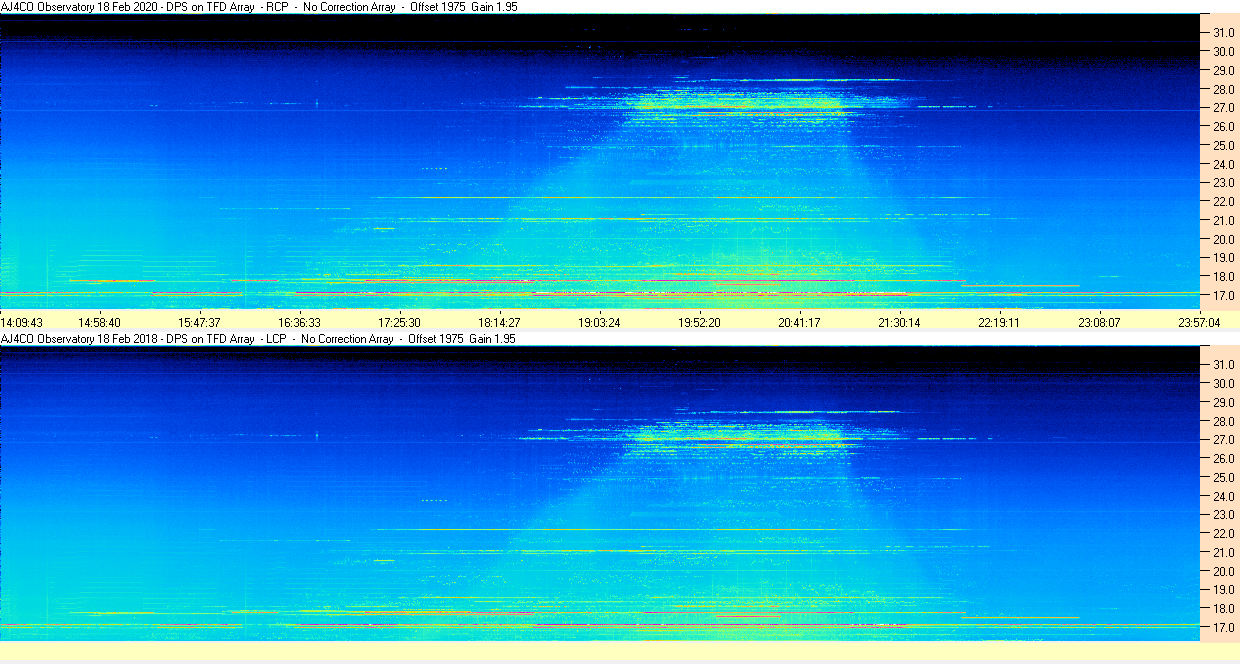
Task: Click the 29.0 frequency label on RCP scale
Action: (x=1224, y=71)
